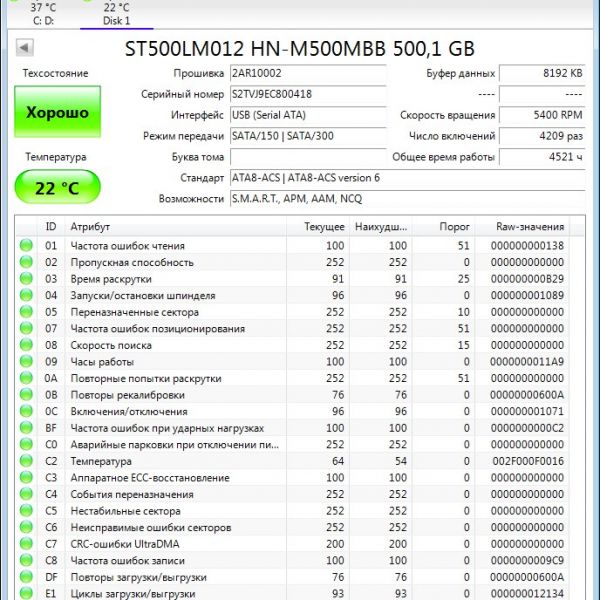
Task: Click status circle for Нестабильные сектора
Action: (x=26, y=510)
